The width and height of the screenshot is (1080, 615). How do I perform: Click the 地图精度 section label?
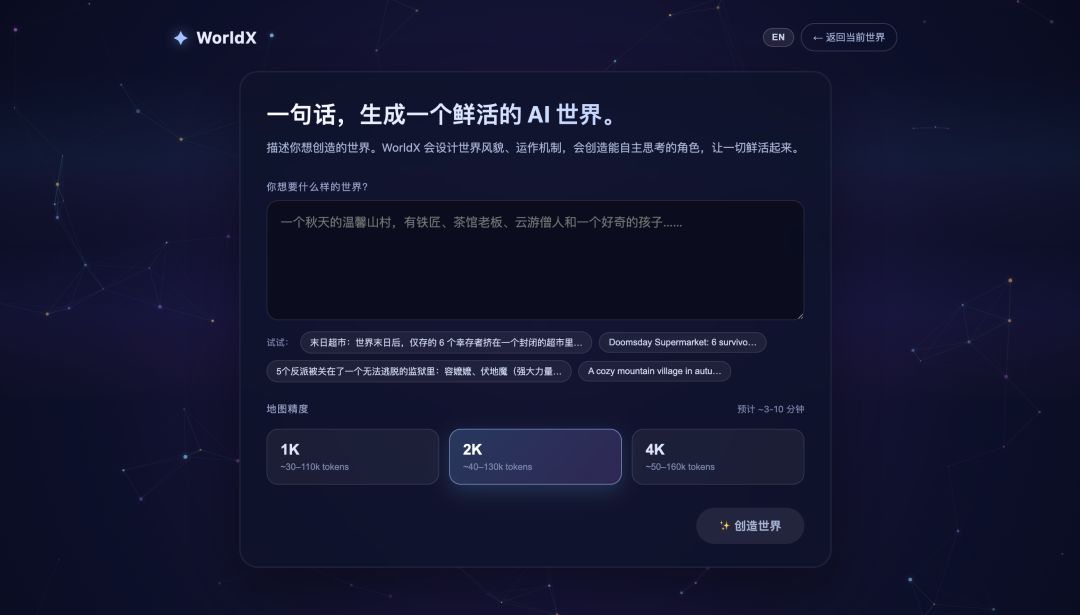(x=287, y=409)
